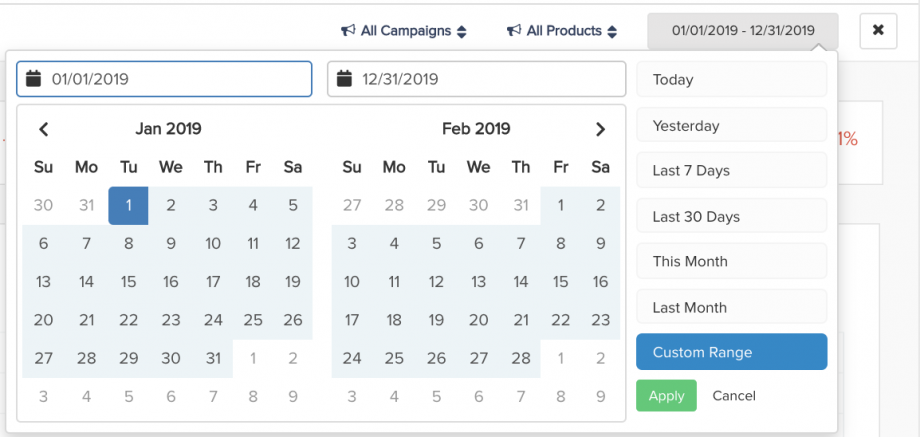Toggle the 01/01/2019 - 12/31/2019 date range picker
920x437 pixels.
coord(742,31)
